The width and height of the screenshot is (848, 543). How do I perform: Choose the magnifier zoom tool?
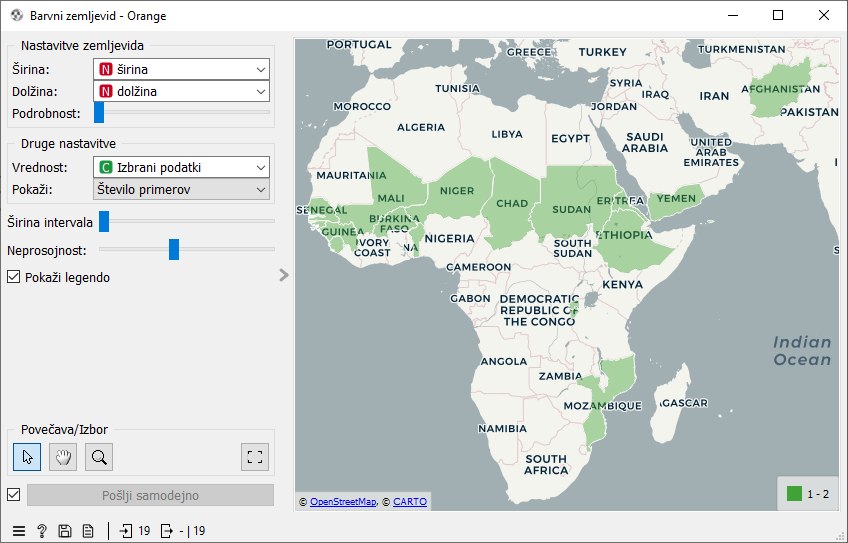(99, 457)
